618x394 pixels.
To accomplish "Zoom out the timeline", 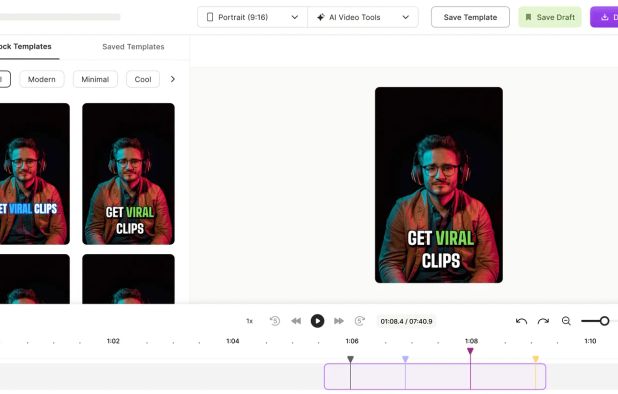I will 566,321.
